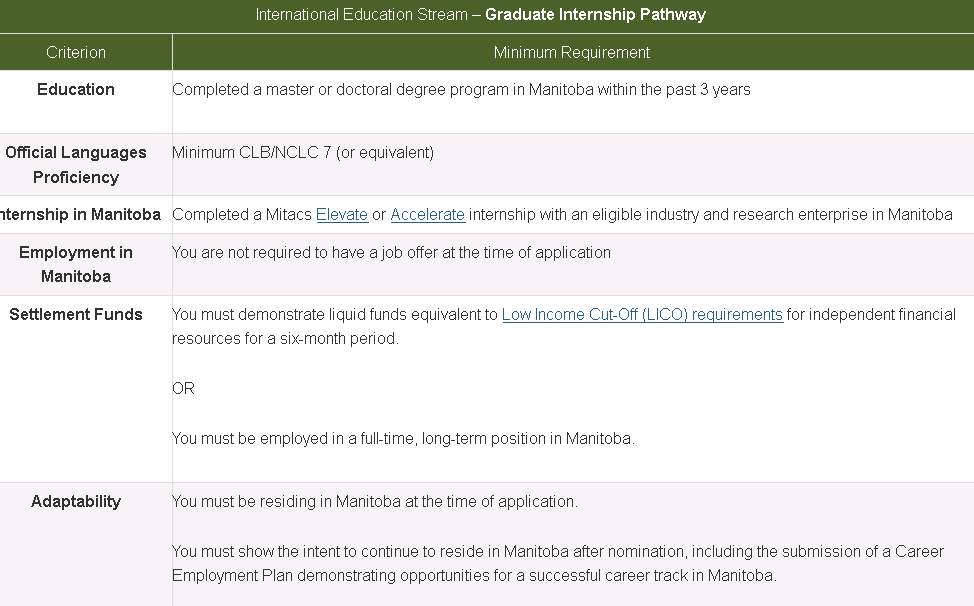
Task: Click the Official Languages Proficiency row label
Action: (76, 165)
